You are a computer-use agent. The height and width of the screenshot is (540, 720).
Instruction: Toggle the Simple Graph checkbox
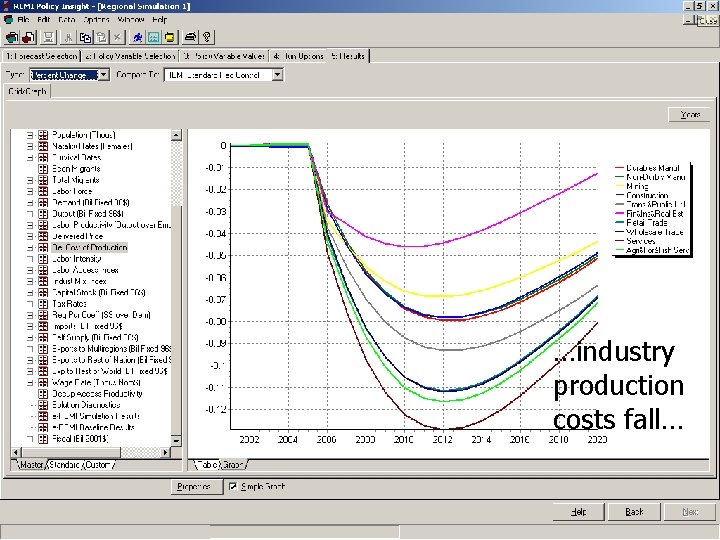pos(233,486)
